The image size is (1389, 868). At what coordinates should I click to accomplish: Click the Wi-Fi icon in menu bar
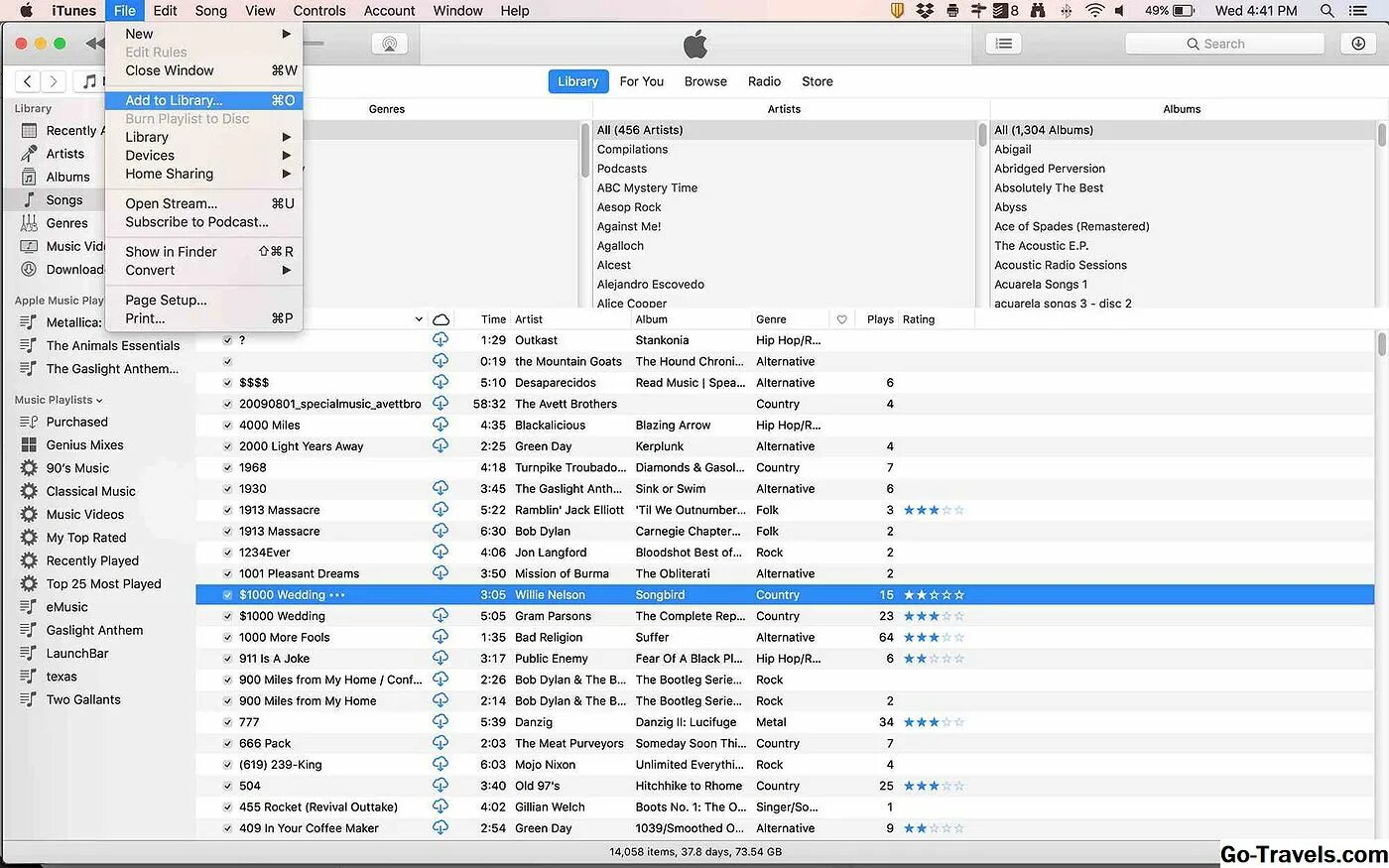tap(1095, 11)
